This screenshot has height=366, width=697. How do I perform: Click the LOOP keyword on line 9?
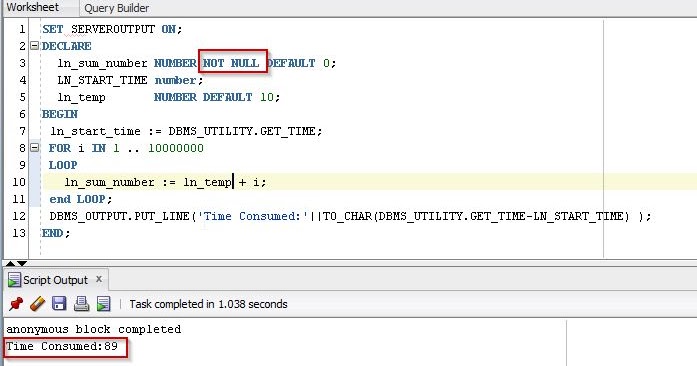click(x=63, y=165)
